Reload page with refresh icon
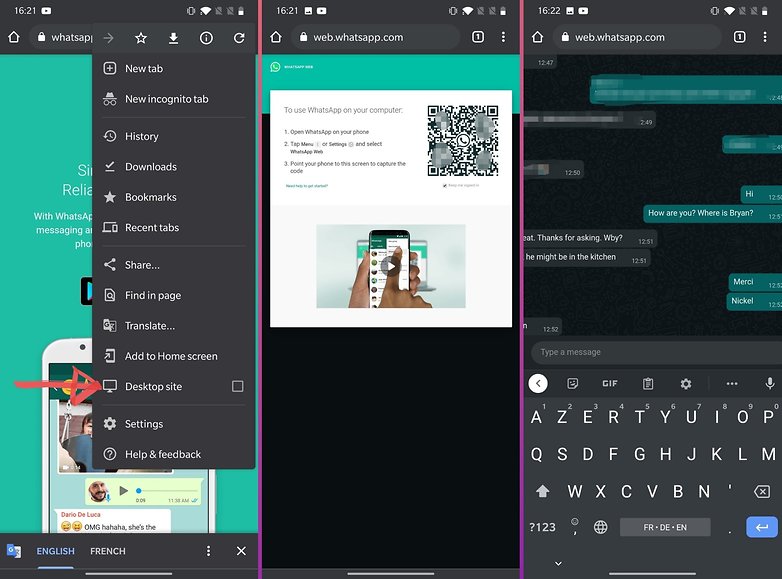The width and height of the screenshot is (782, 579). click(239, 38)
